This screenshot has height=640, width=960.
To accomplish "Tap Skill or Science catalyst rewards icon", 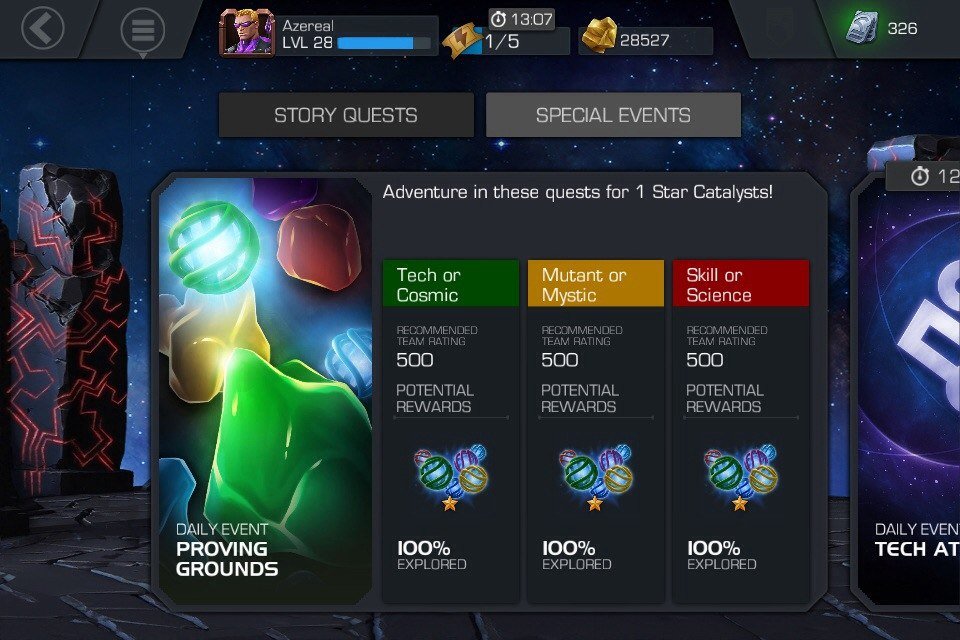I will point(741,476).
